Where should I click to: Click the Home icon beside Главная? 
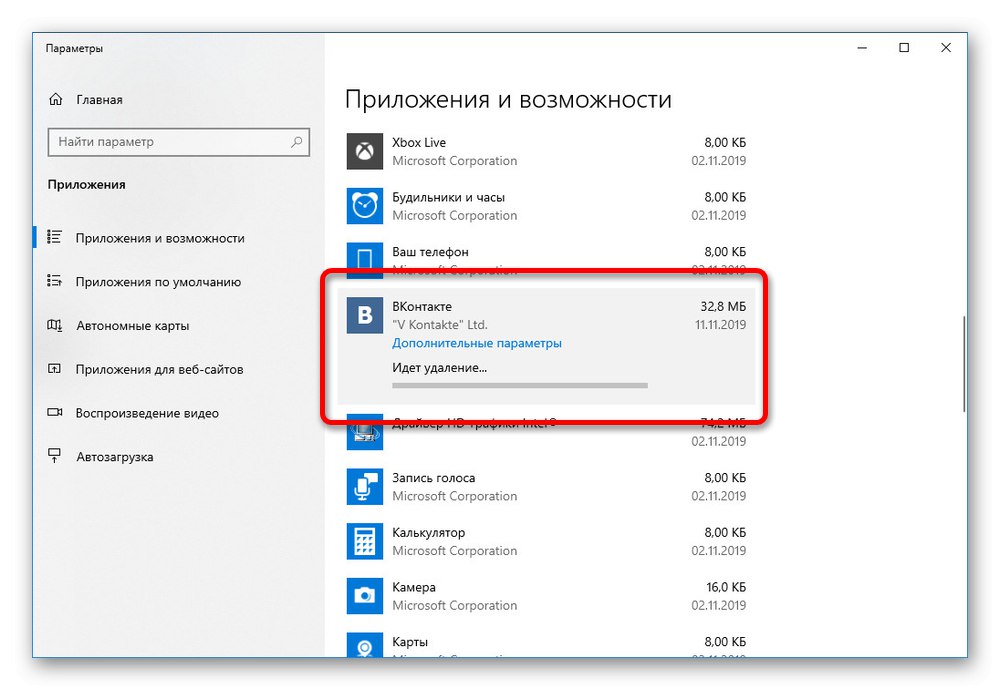(55, 99)
